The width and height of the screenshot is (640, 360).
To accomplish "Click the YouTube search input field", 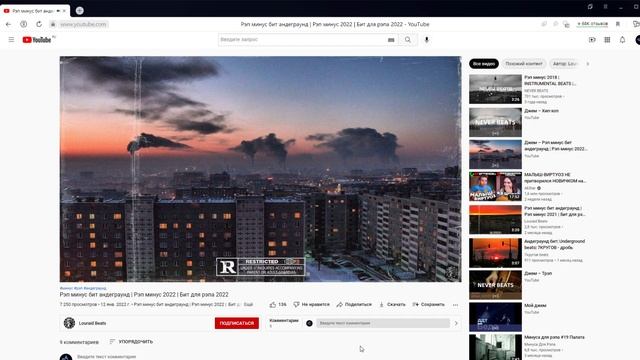I will pyautogui.click(x=302, y=40).
